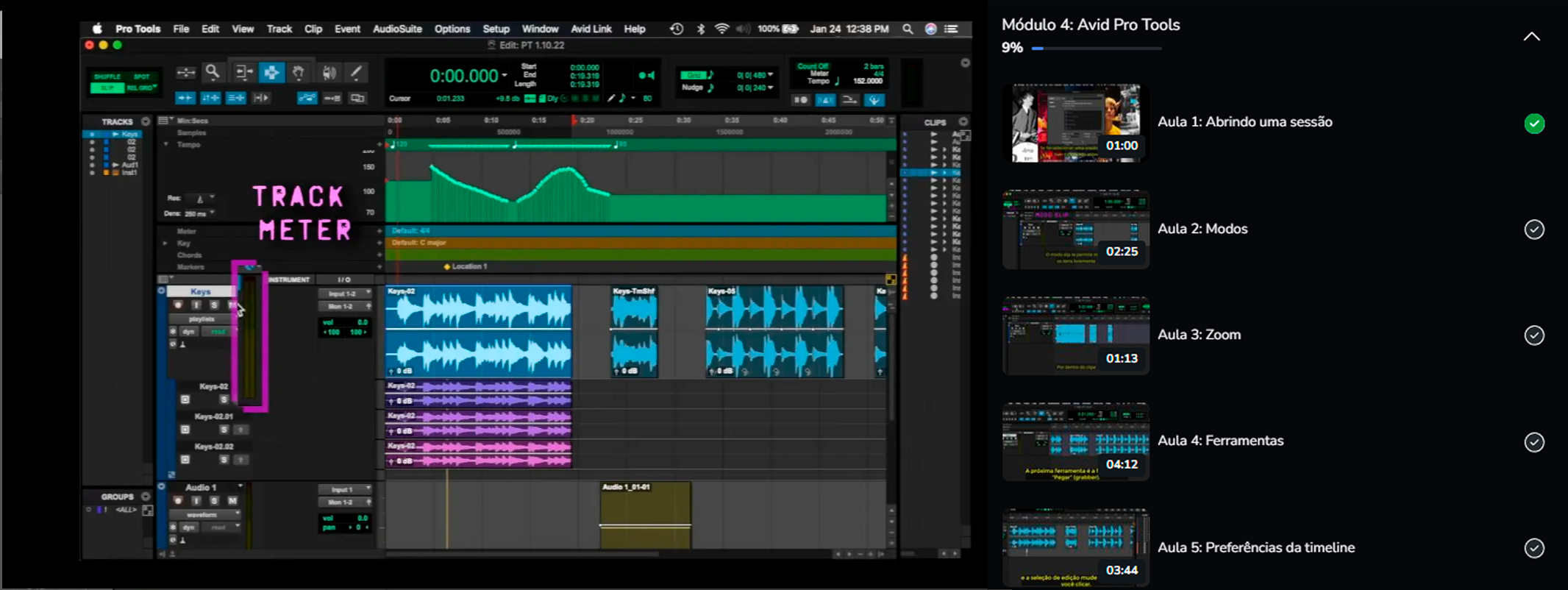Select the Grabber hand tool
This screenshot has height=590, width=1568.
click(x=299, y=72)
